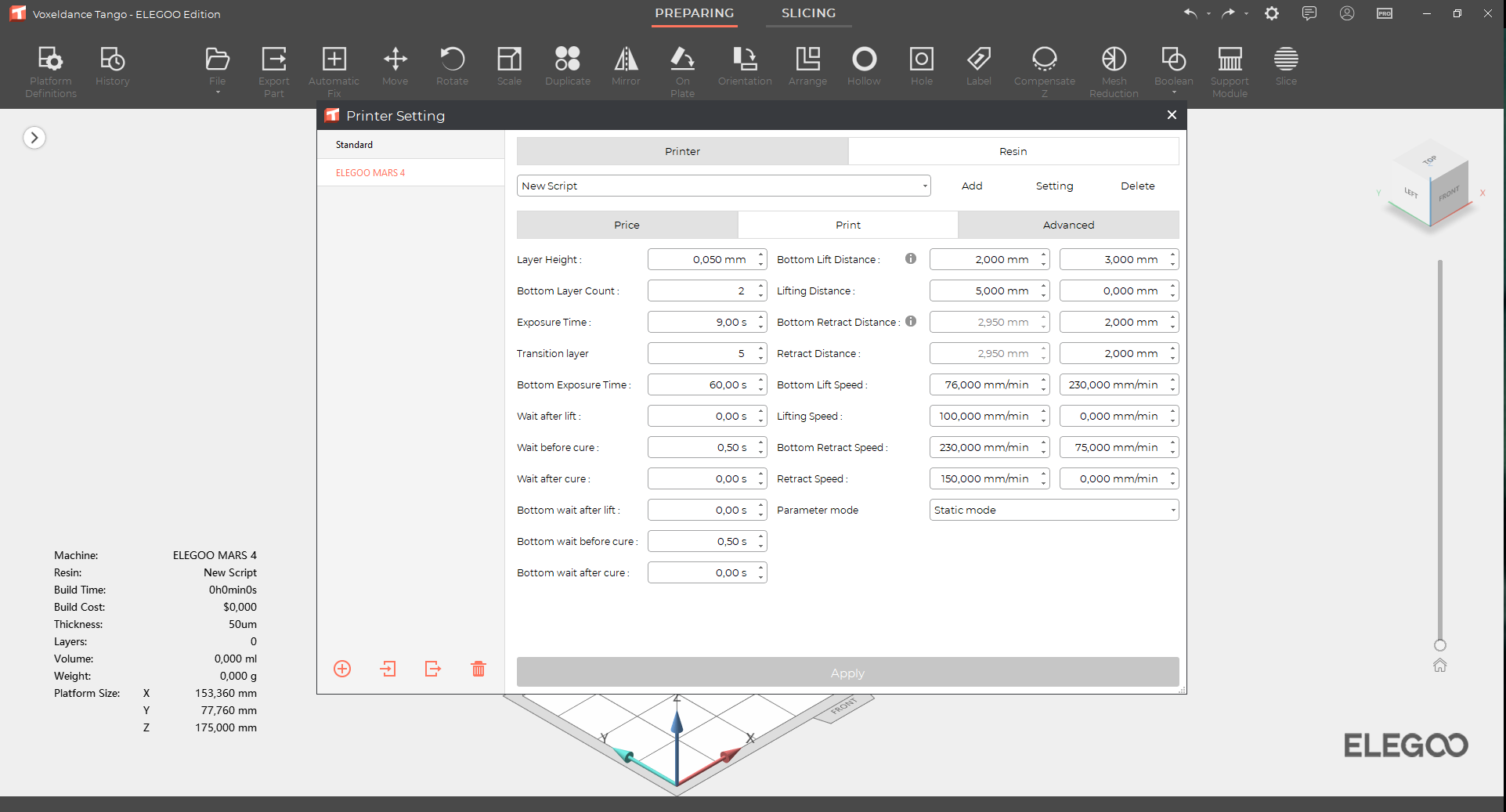Export printer profile icon
The image size is (1506, 812).
pos(433,669)
